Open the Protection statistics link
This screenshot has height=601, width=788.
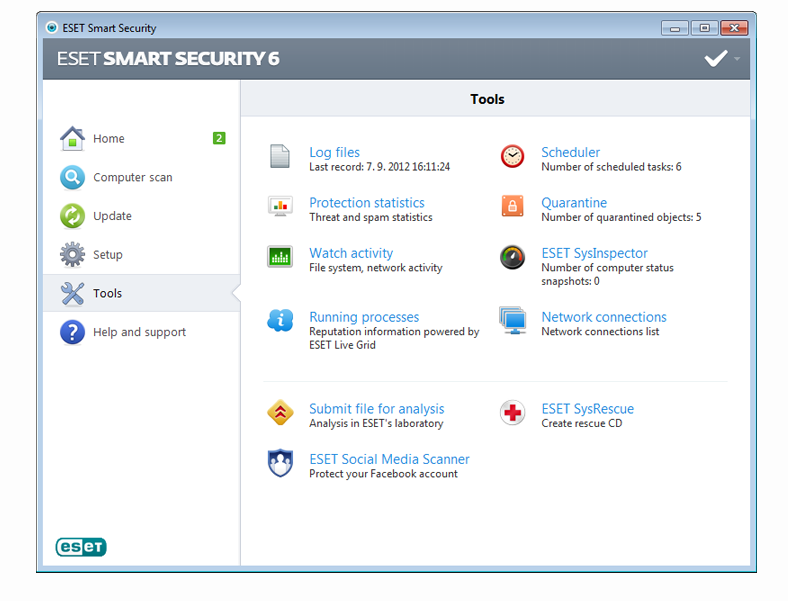click(x=367, y=203)
